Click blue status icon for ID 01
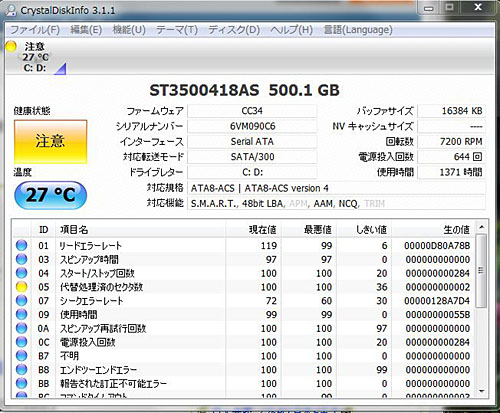The height and width of the screenshot is (413, 500). tap(21, 245)
